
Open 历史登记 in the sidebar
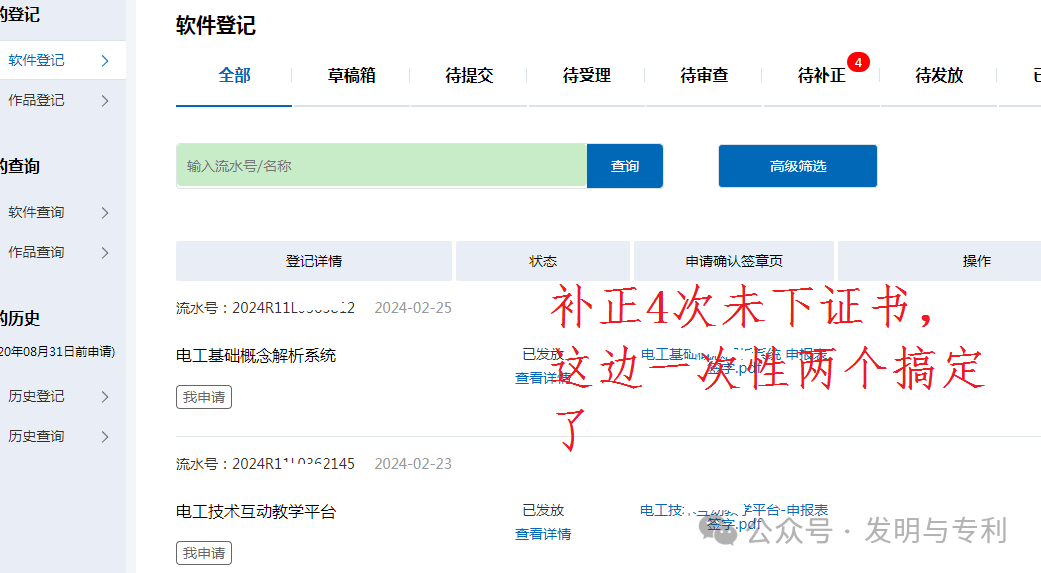(37, 396)
